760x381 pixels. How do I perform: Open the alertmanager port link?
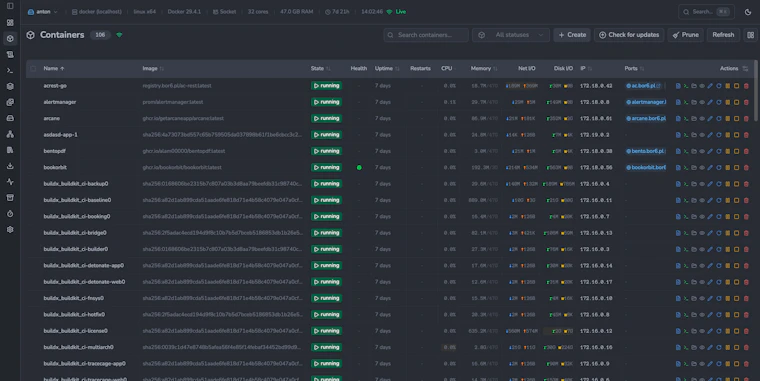(x=646, y=102)
